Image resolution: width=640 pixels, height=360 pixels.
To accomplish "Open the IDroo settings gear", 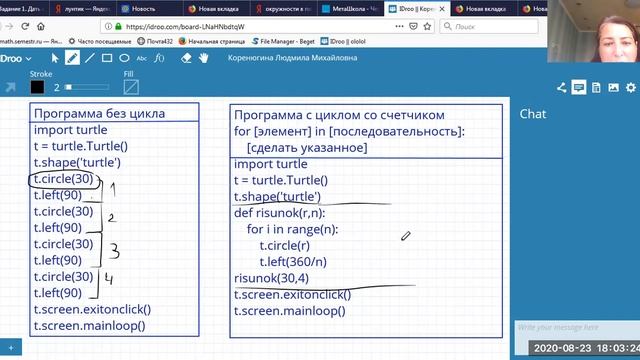I will [631, 87].
